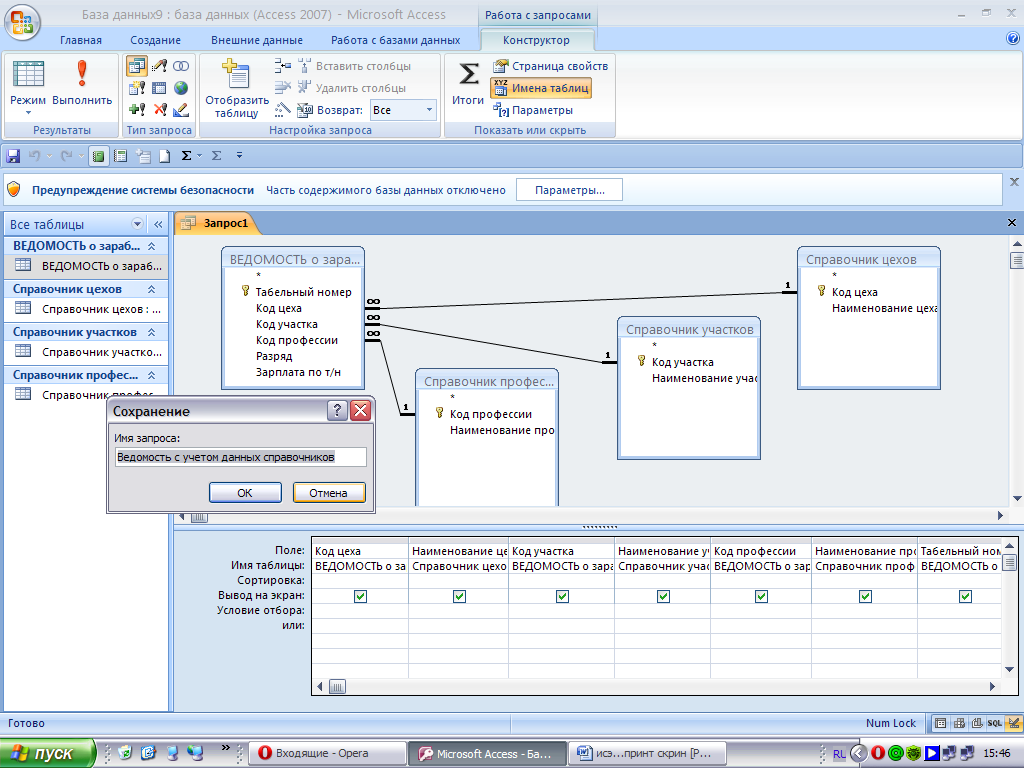1024x768 pixels.
Task: Select the Конструктор ribbon tab
Action: (x=536, y=40)
